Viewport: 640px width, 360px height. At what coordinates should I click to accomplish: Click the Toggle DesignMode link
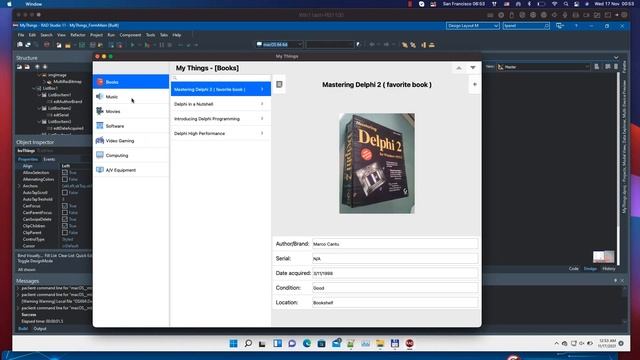point(35,261)
